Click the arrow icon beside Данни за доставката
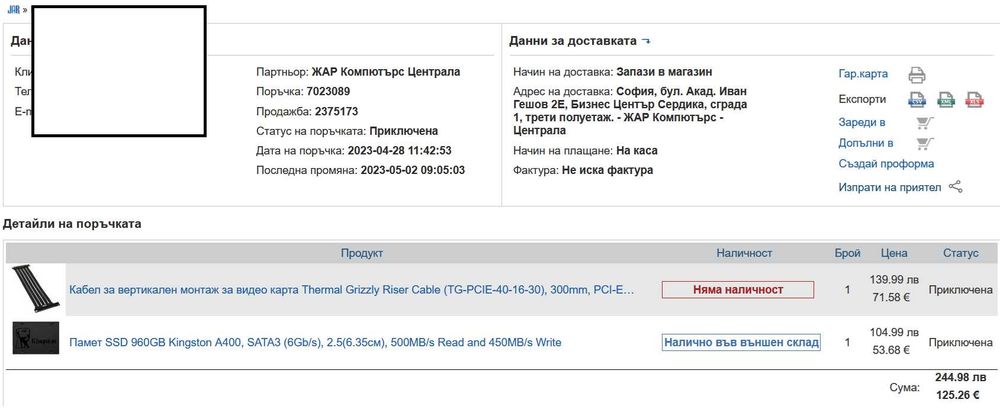The height and width of the screenshot is (416, 1000). click(645, 41)
